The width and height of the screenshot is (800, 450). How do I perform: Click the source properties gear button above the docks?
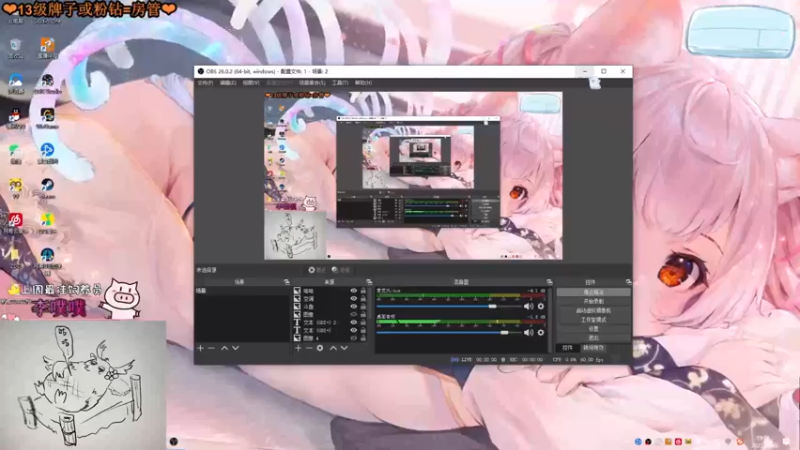pyautogui.click(x=317, y=270)
